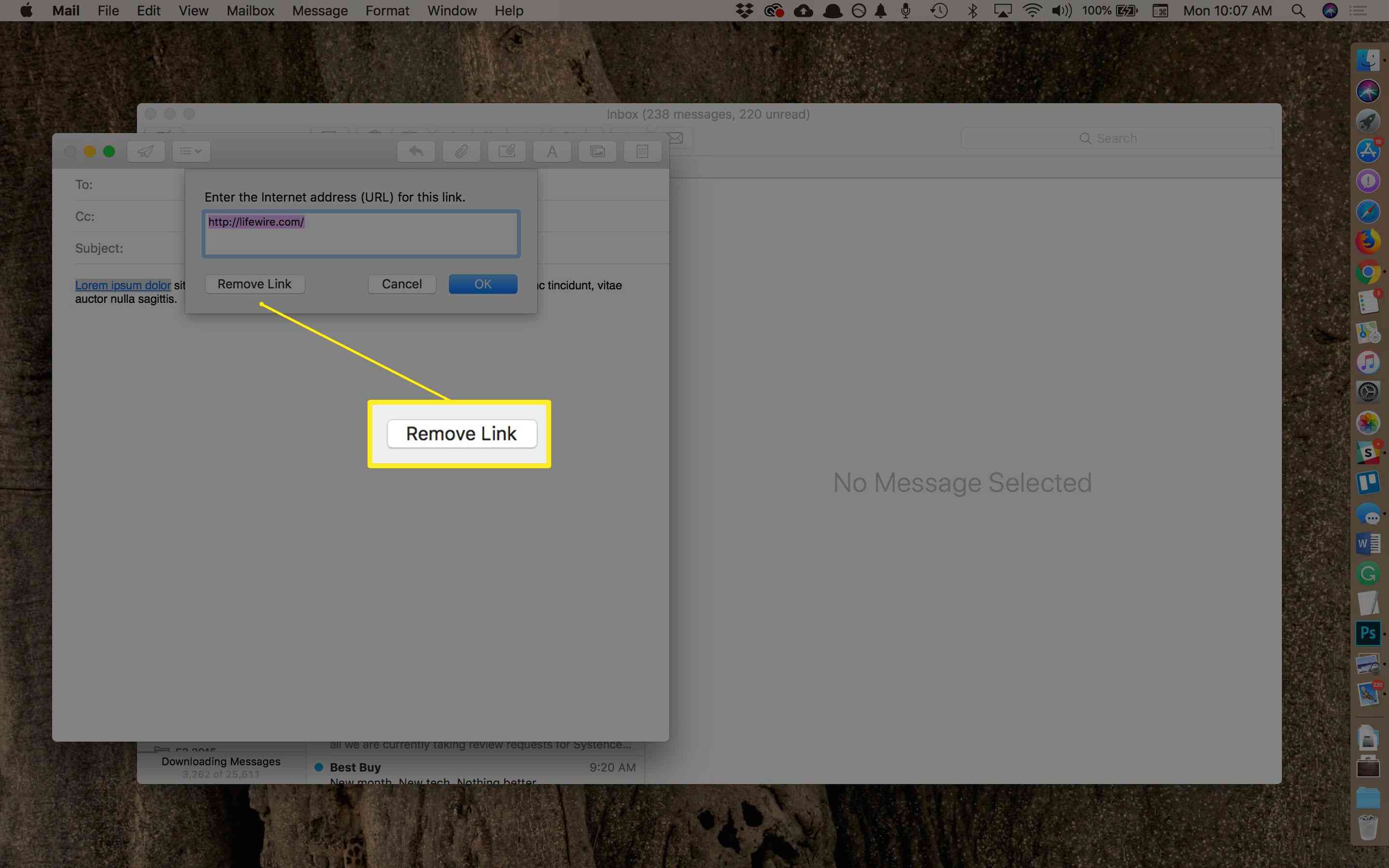Click the Send message paper plane icon
Image resolution: width=1389 pixels, height=868 pixels.
[x=146, y=151]
